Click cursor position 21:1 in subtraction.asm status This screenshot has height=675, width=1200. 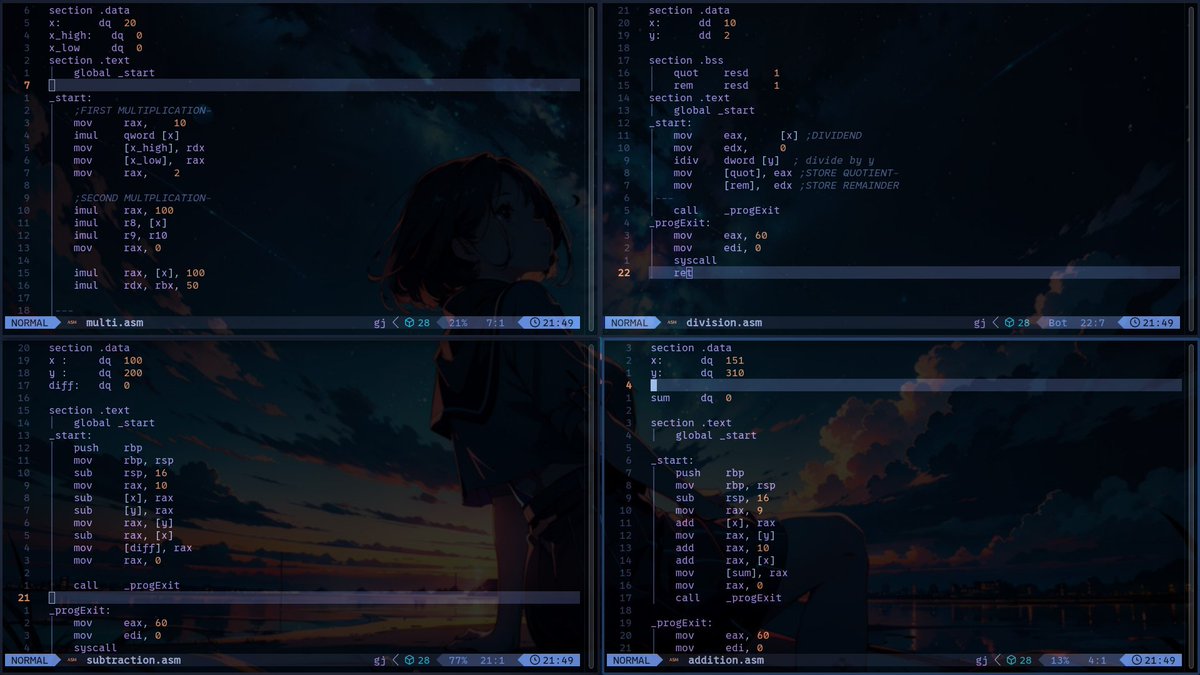pos(492,661)
